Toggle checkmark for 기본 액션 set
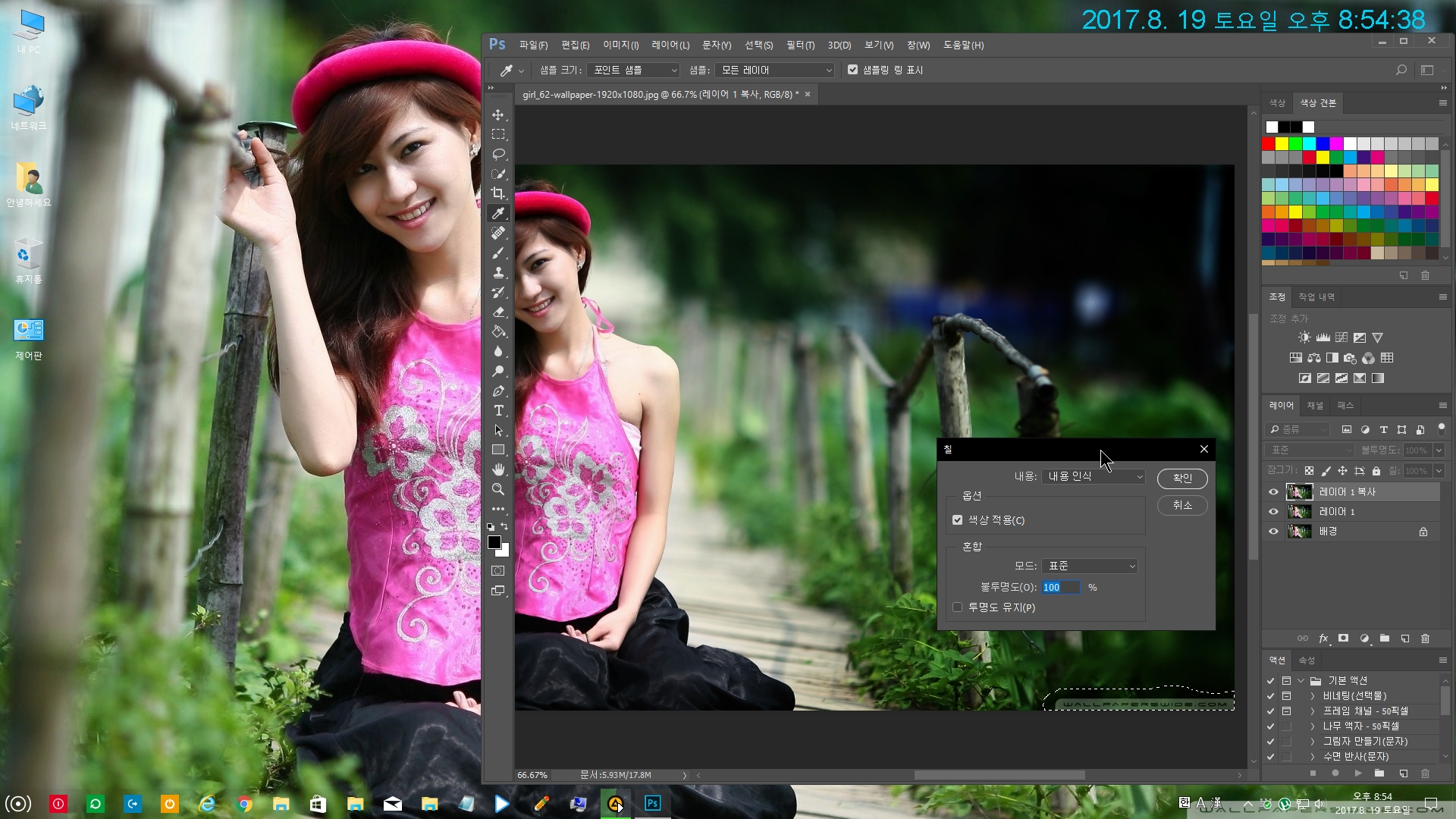1456x819 pixels. pos(1270,681)
